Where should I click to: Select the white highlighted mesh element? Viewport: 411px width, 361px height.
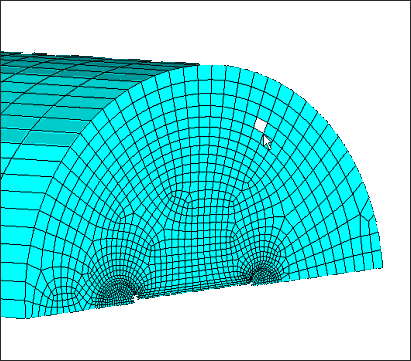261,125
